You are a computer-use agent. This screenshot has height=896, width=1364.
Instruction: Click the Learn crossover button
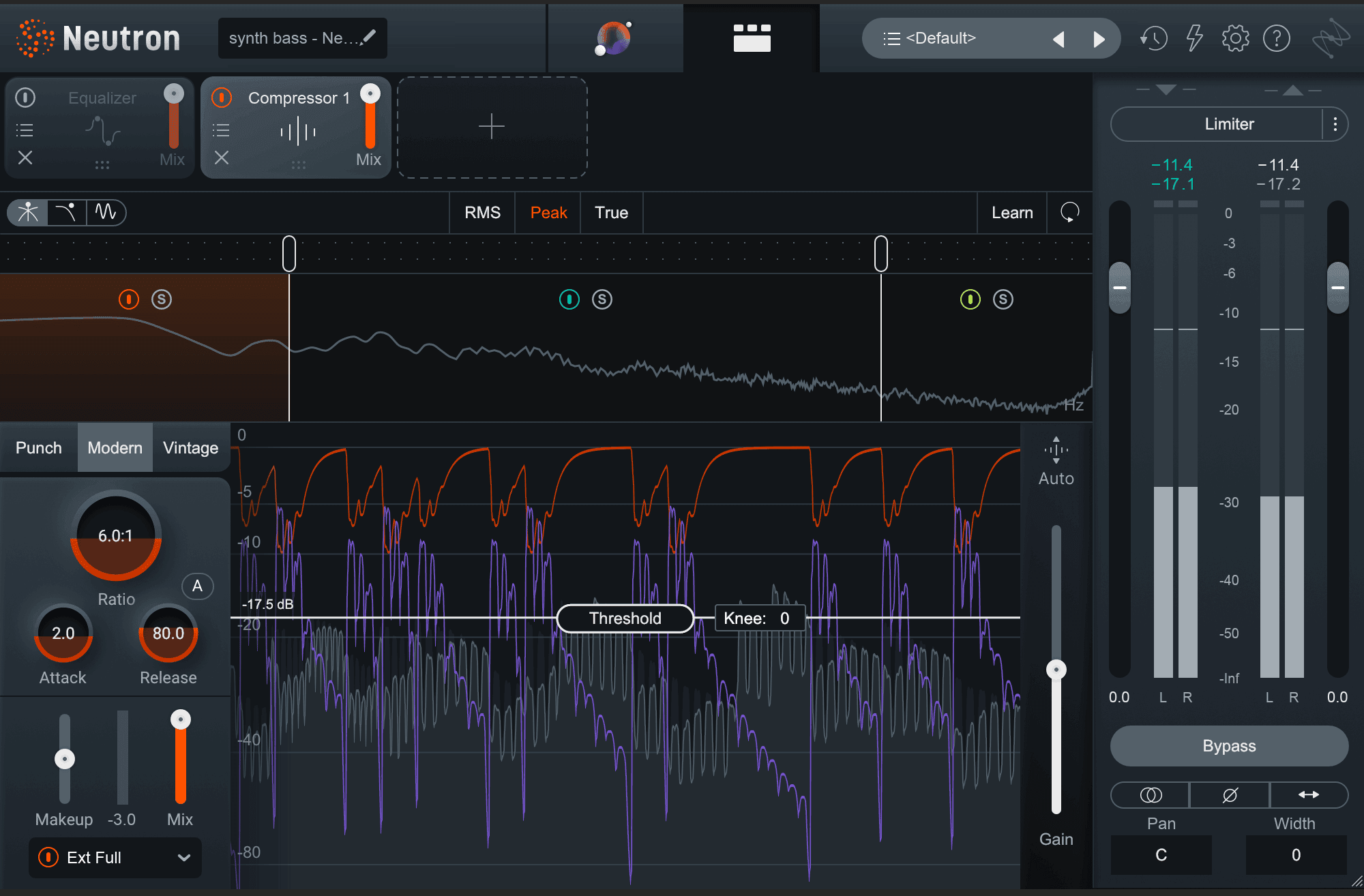[x=1012, y=213]
